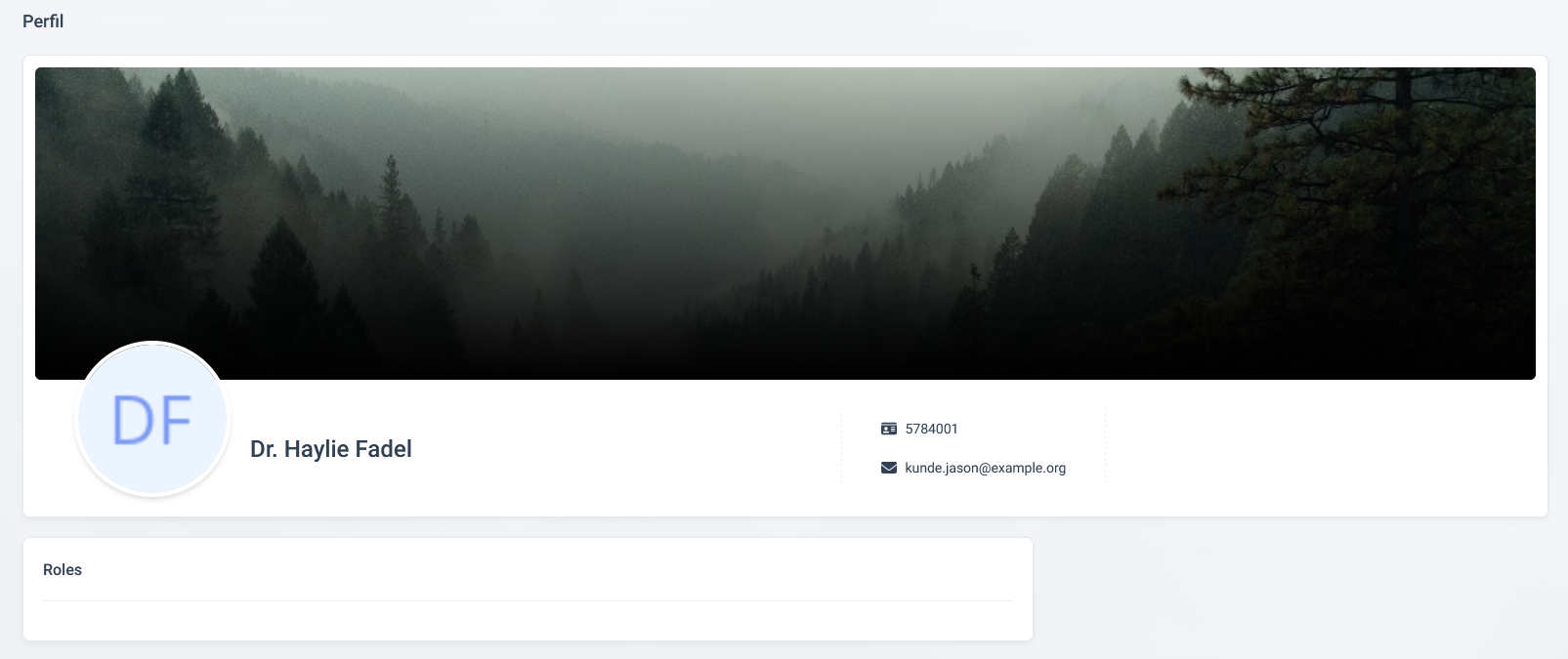
Task: Click the surname Fadel in profile name
Action: [x=382, y=449]
